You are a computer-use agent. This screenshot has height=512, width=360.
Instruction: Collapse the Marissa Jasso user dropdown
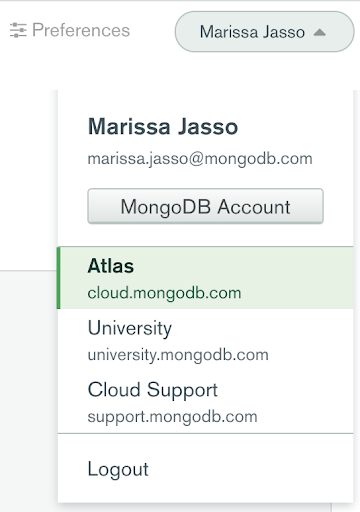264,32
